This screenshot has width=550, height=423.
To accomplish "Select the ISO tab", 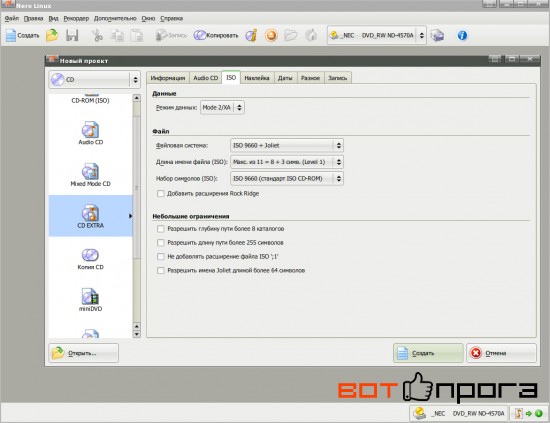I will [231, 78].
